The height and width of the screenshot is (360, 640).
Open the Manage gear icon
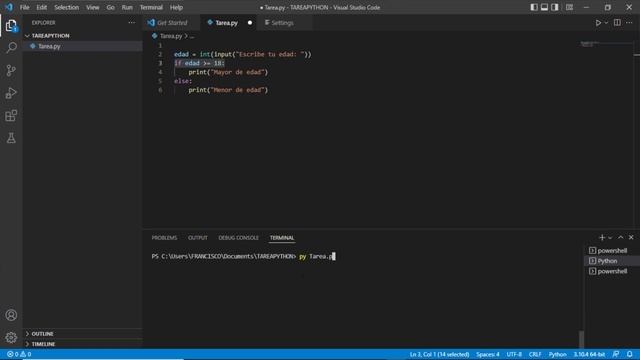[11, 338]
